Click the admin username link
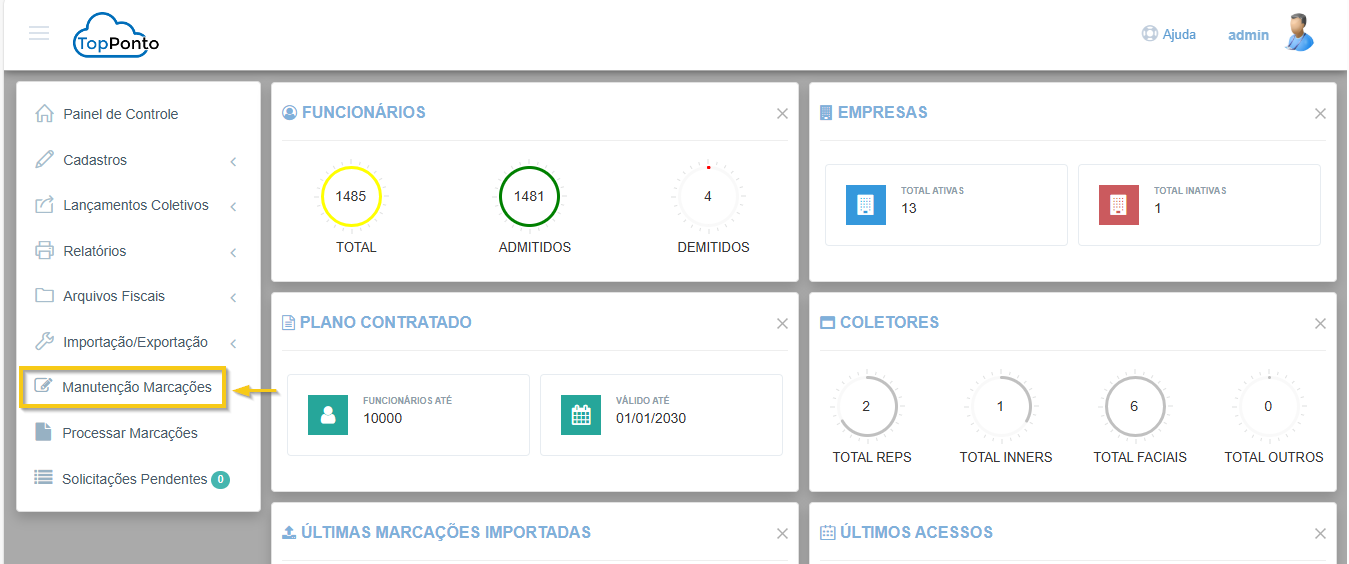The height and width of the screenshot is (564, 1349). tap(1248, 35)
